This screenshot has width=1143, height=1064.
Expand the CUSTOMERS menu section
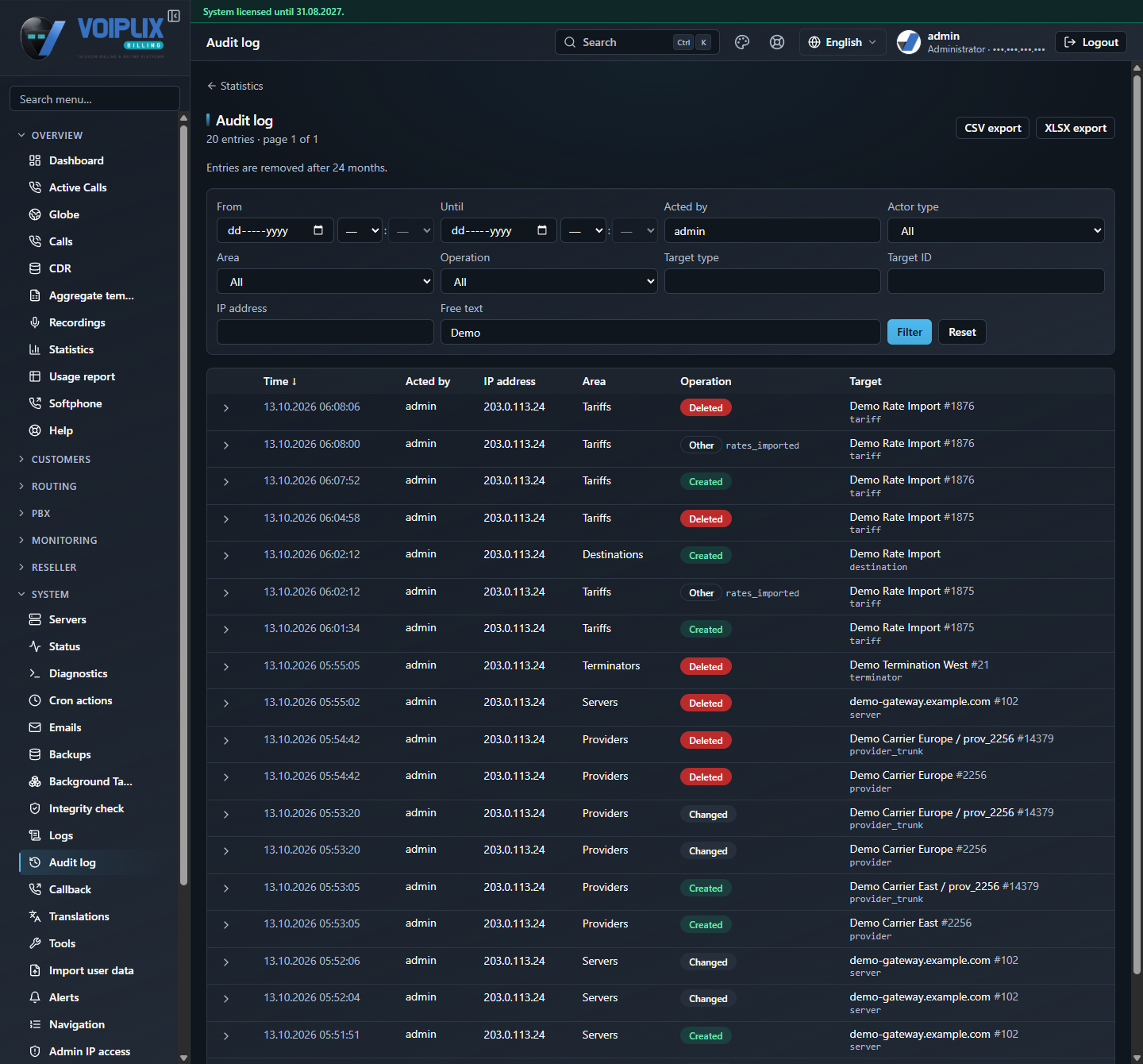coord(61,460)
